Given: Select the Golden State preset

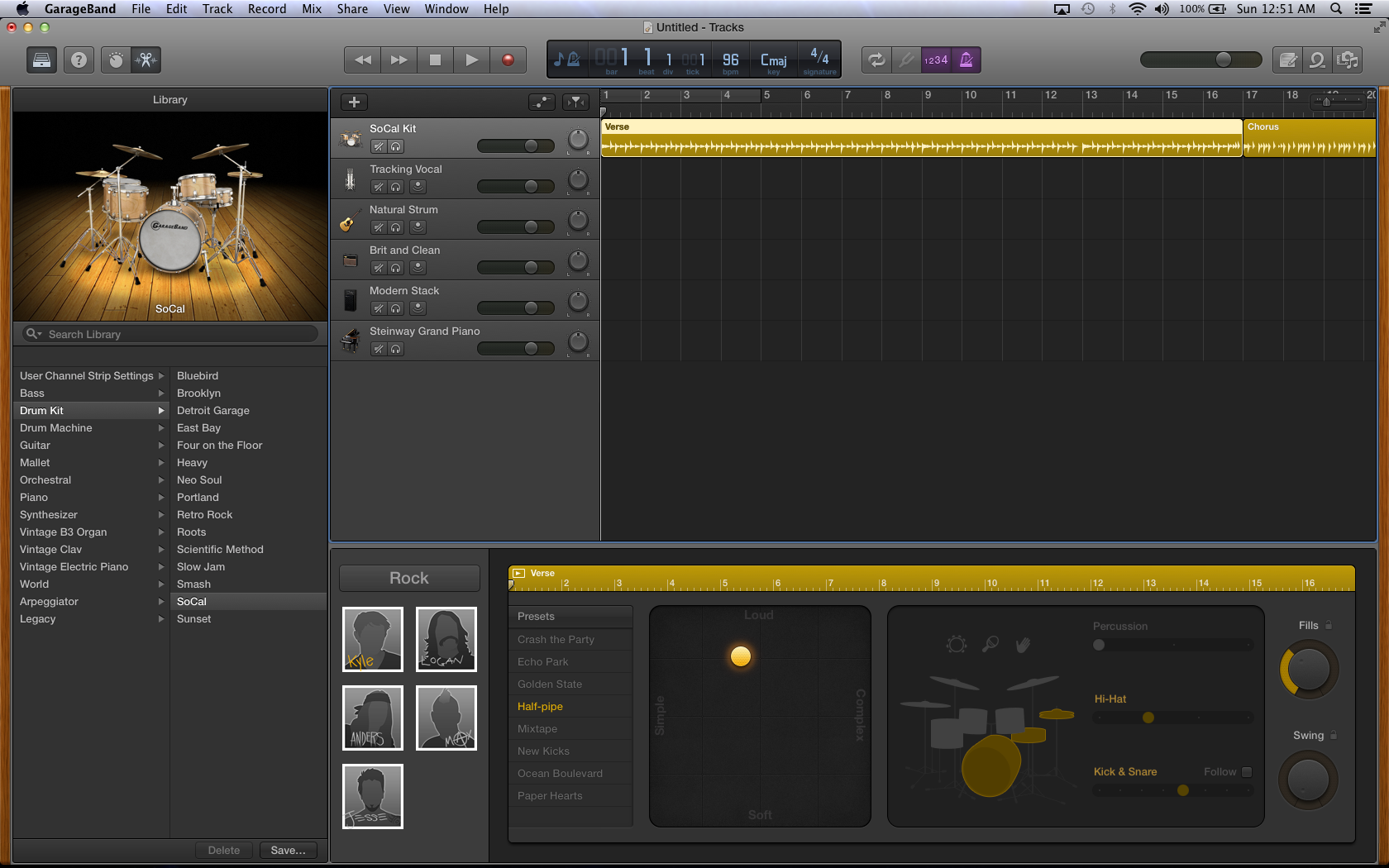Looking at the screenshot, I should coord(570,684).
